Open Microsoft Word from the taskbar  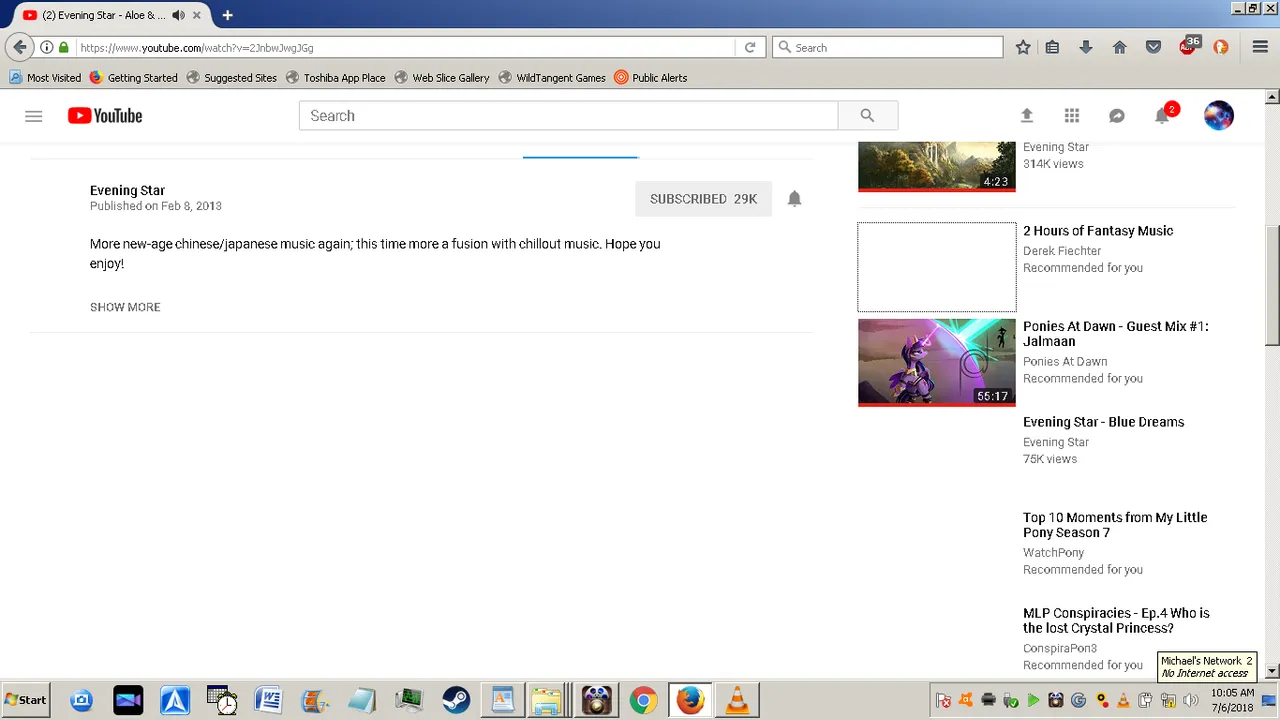(268, 700)
